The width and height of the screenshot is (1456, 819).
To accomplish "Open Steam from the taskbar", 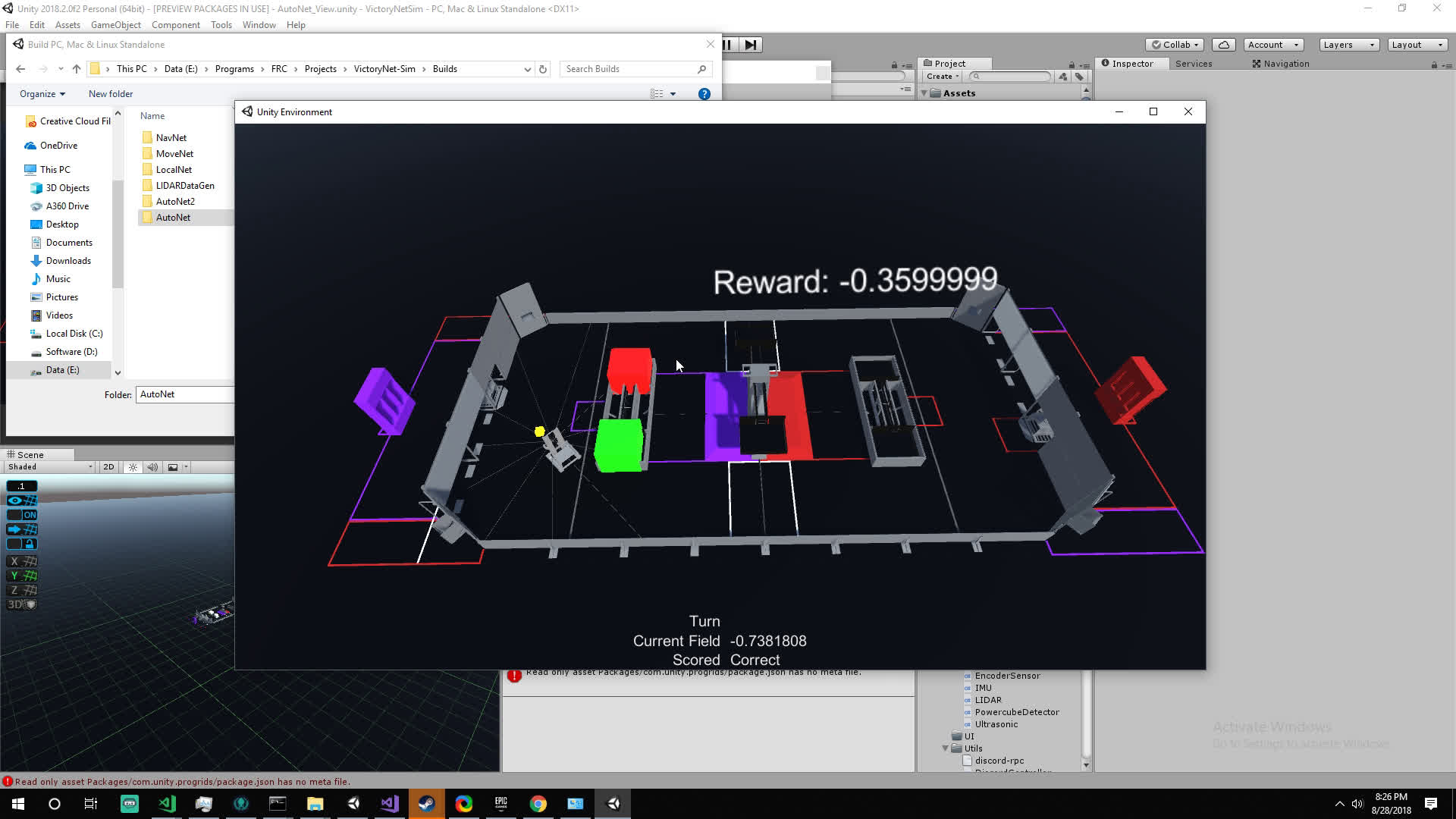I will pos(426,804).
